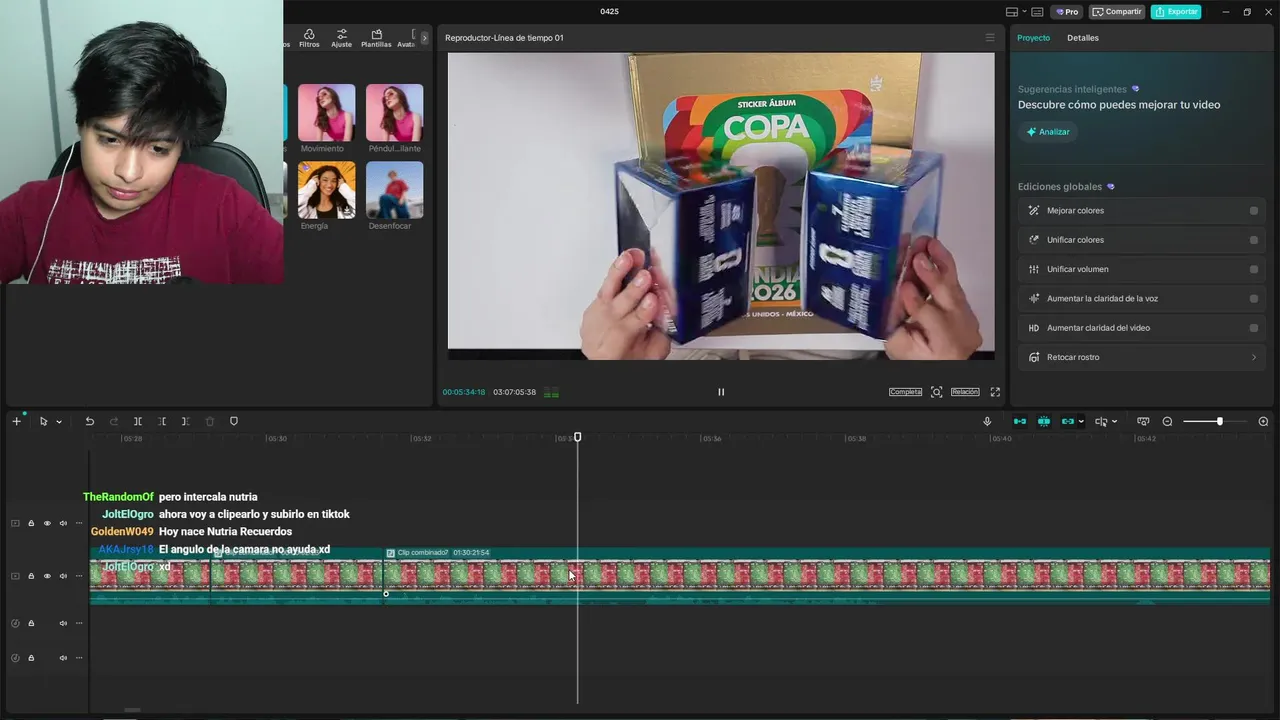Toggle linkage button in timeline toolbar
Image resolution: width=1280 pixels, height=720 pixels.
[1067, 421]
